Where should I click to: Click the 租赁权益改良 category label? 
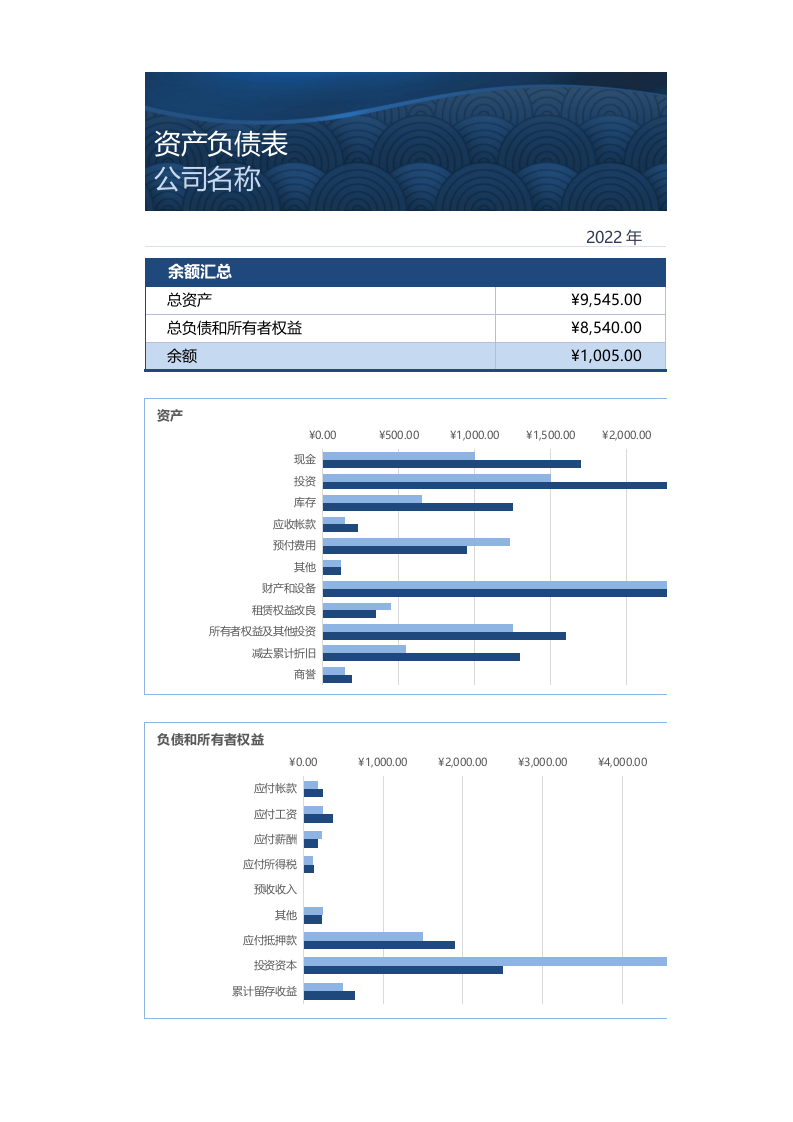tap(283, 610)
